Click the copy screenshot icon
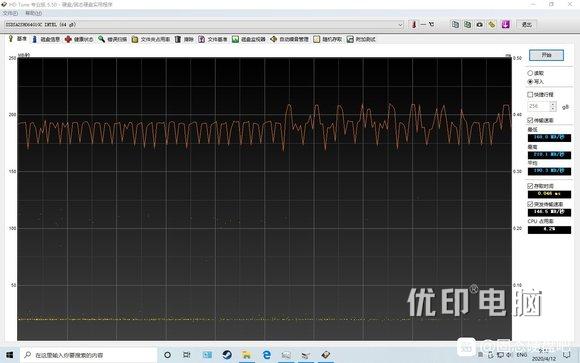 (468, 24)
